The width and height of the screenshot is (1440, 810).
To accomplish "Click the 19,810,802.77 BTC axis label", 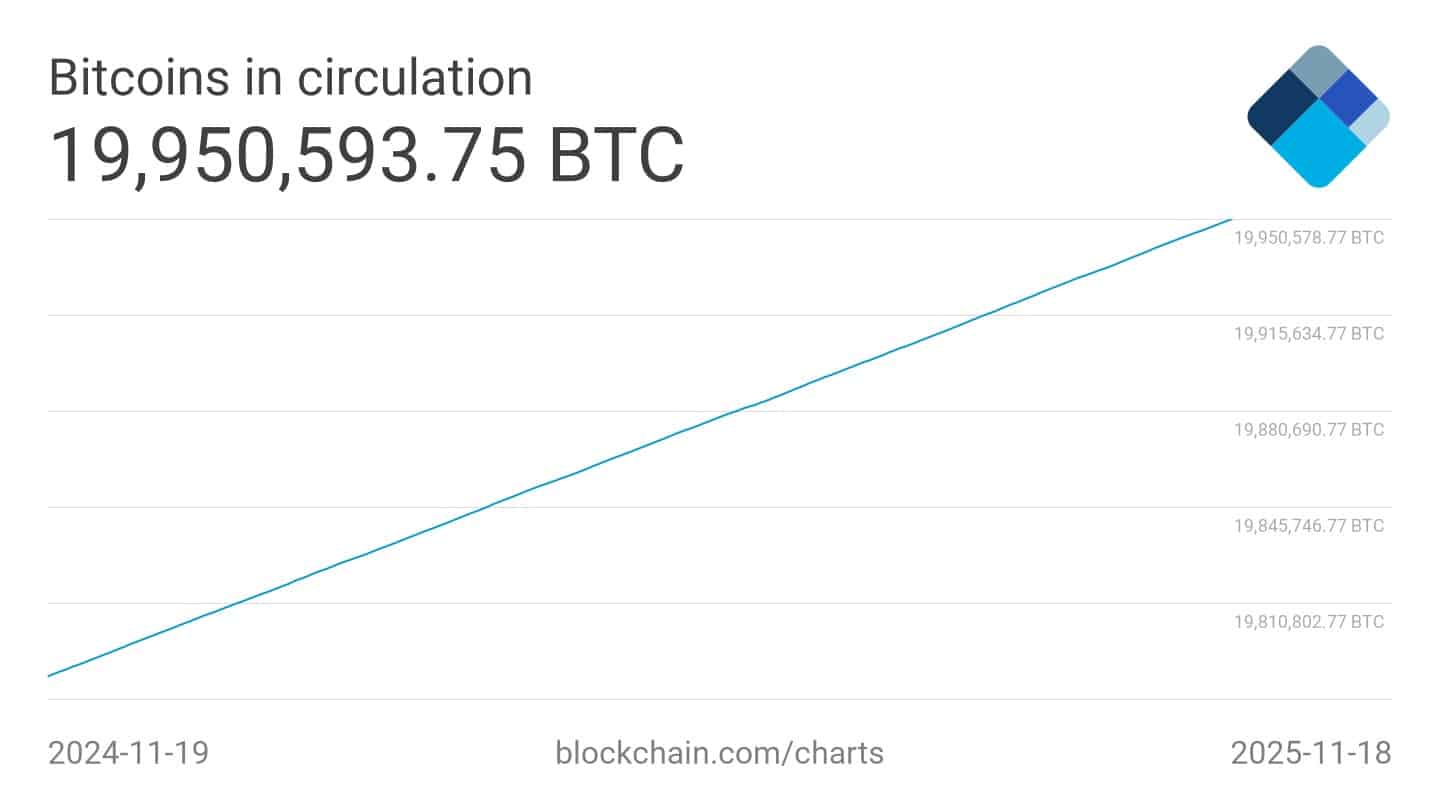I will tap(1308, 622).
